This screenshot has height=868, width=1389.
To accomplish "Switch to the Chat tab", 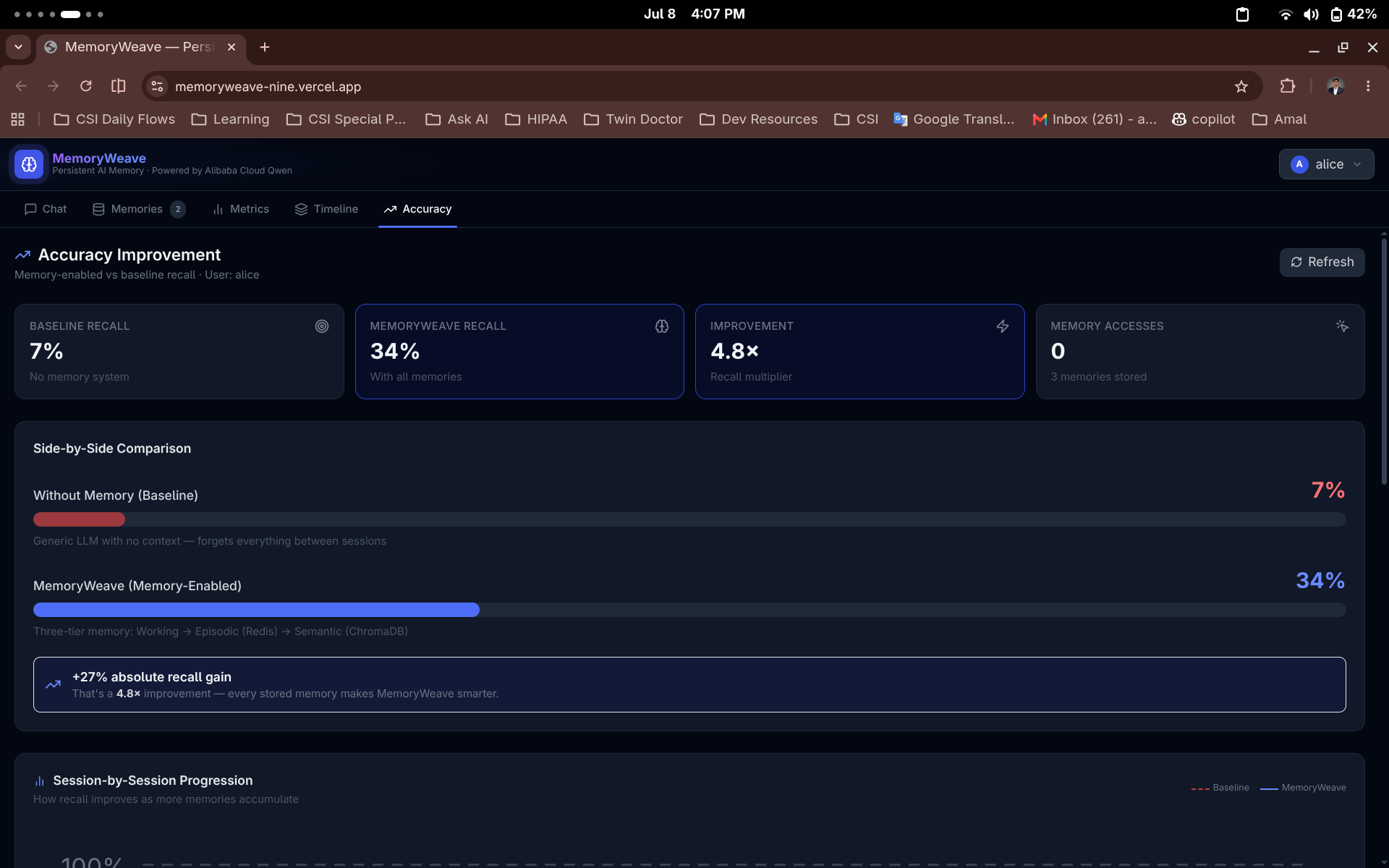I will point(46,209).
